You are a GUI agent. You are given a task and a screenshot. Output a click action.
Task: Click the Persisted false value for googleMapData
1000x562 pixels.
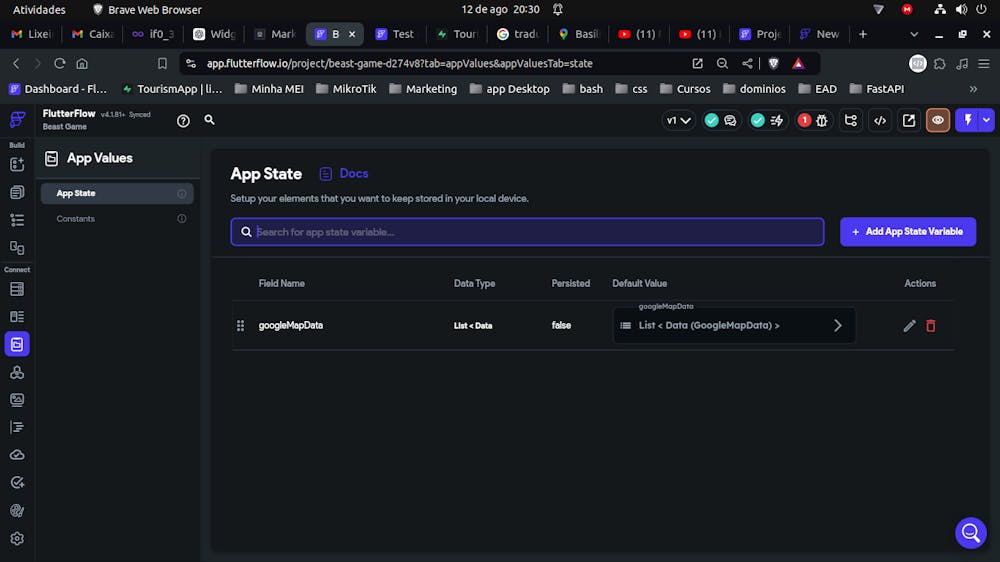point(561,326)
